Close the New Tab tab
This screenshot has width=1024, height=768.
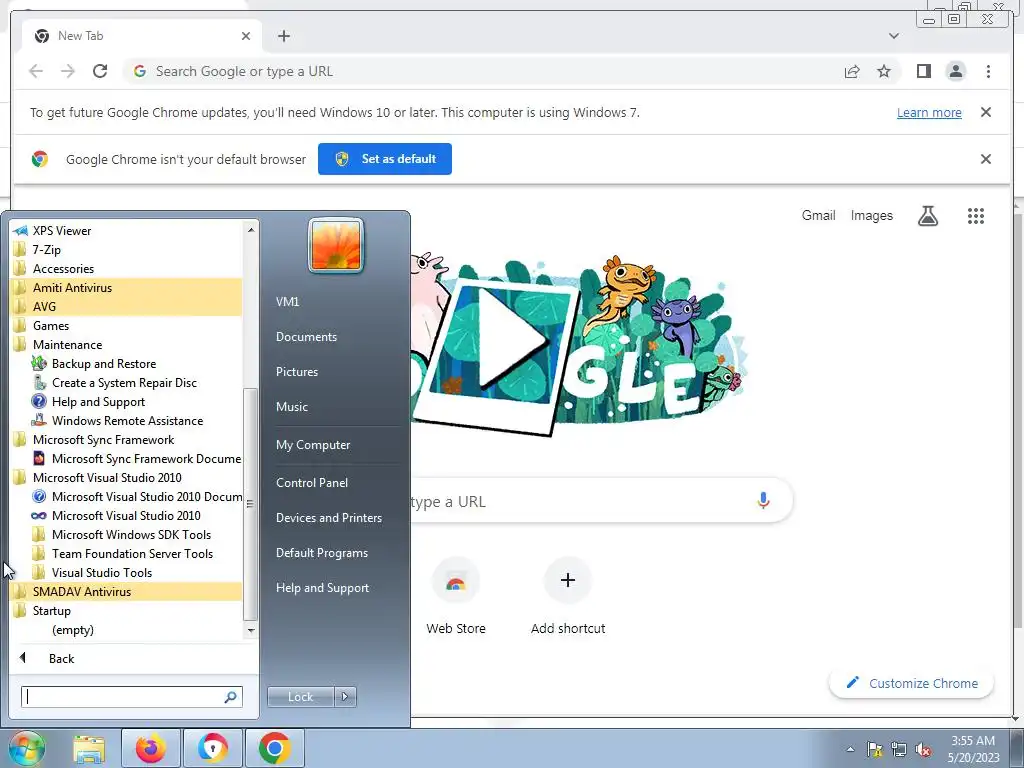[x=246, y=36]
